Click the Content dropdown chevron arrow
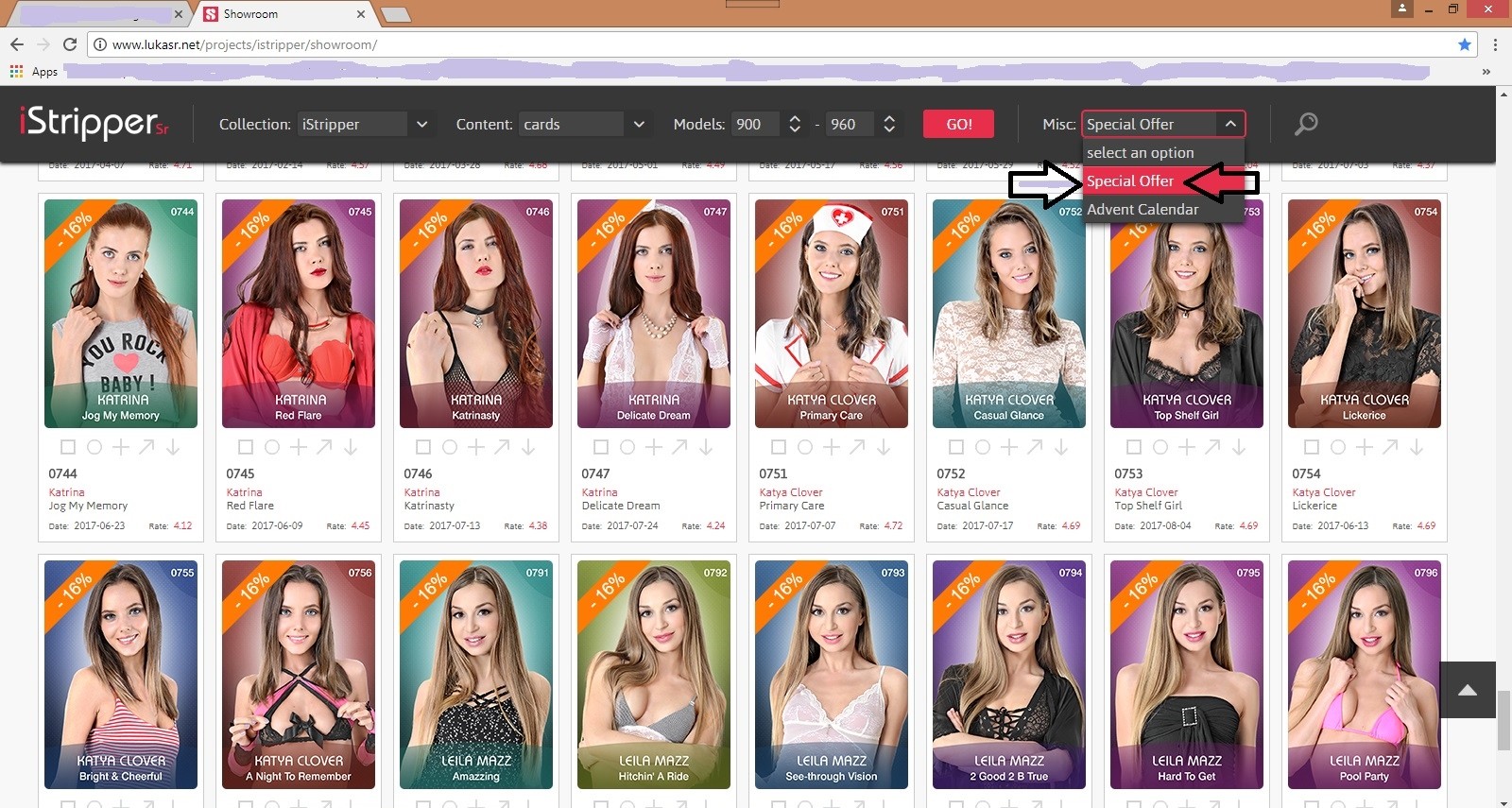 coord(639,124)
